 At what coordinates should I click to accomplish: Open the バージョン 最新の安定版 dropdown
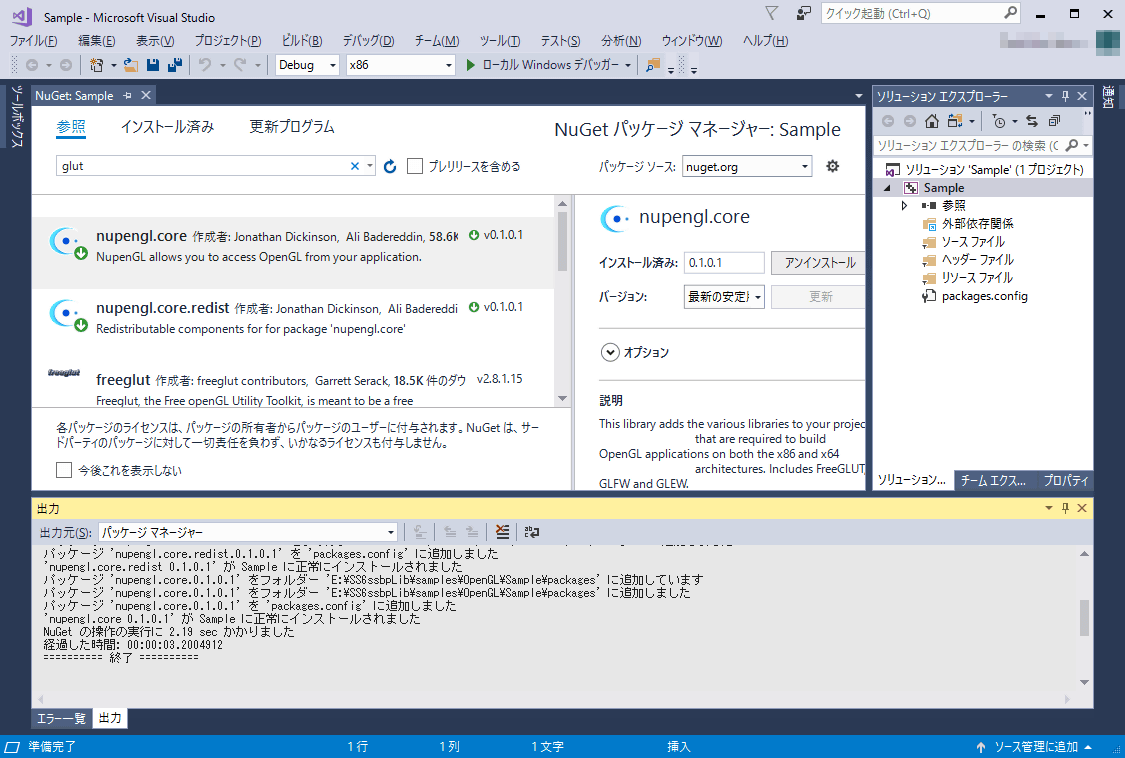pos(724,296)
